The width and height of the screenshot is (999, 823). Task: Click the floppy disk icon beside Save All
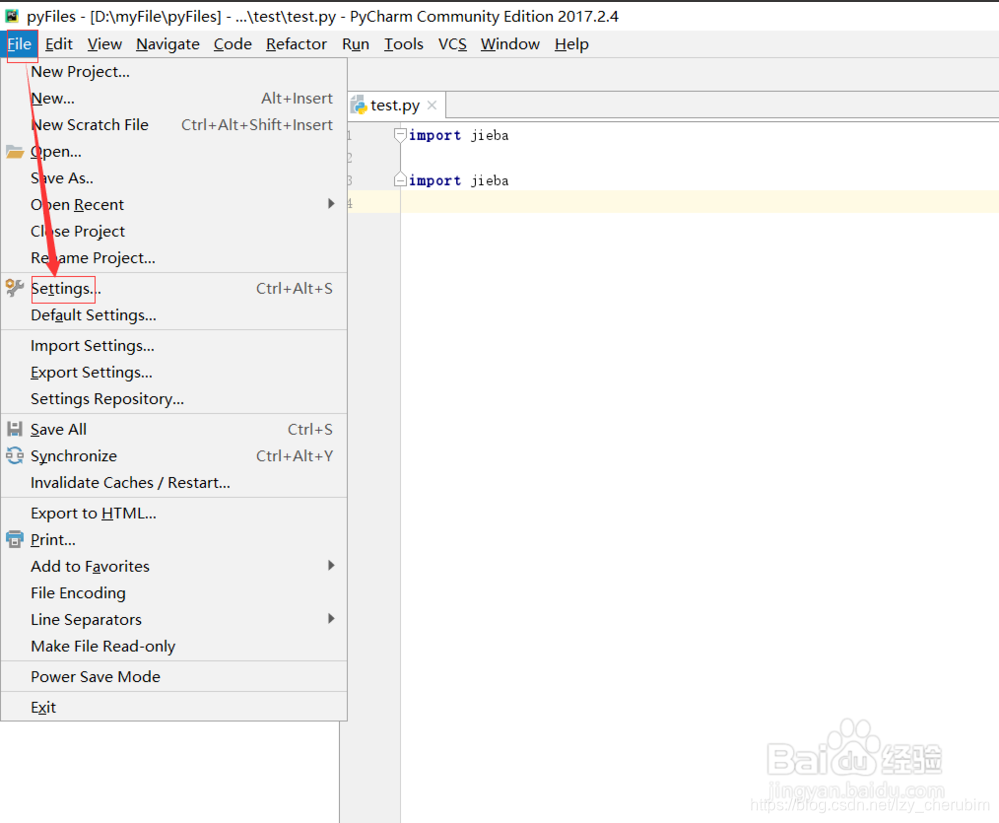pyautogui.click(x=15, y=429)
